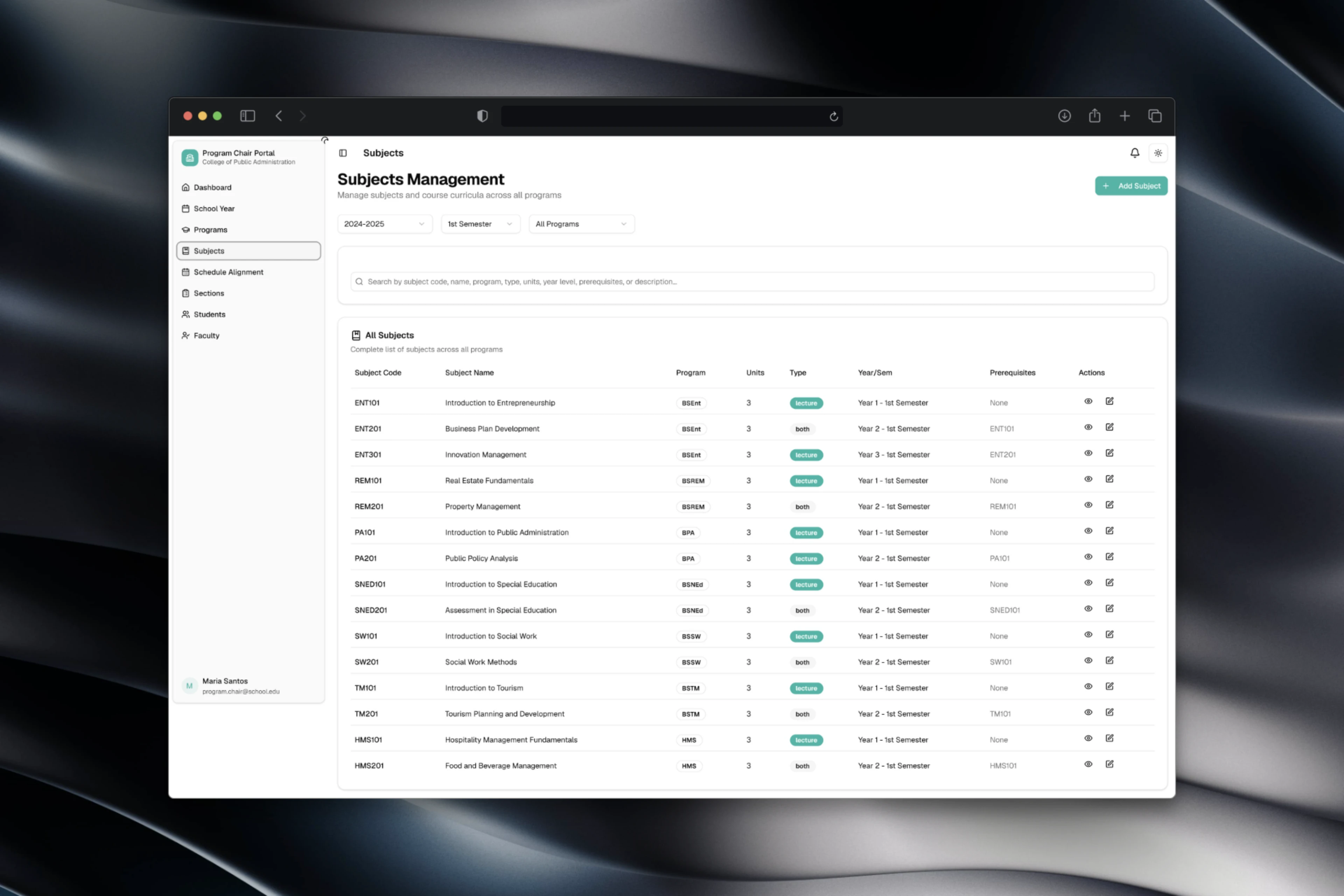Edit HMS201 Food and Beverage Management
Screen dimensions: 1344x896
(1109, 764)
